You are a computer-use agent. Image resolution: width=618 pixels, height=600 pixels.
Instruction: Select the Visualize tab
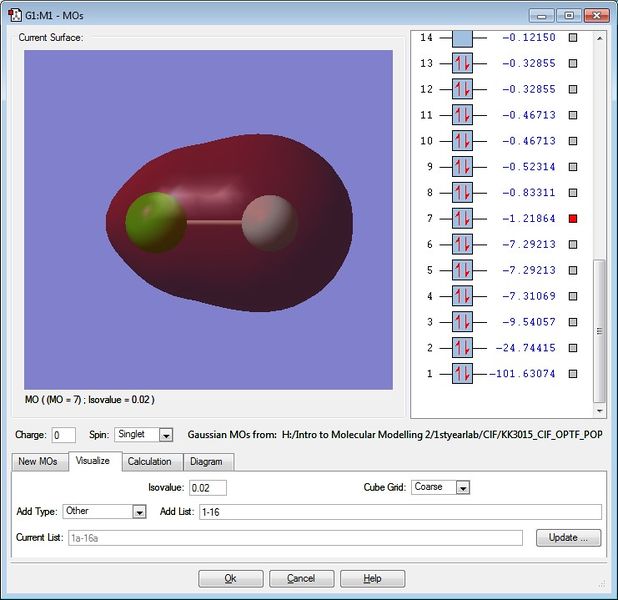coord(93,461)
